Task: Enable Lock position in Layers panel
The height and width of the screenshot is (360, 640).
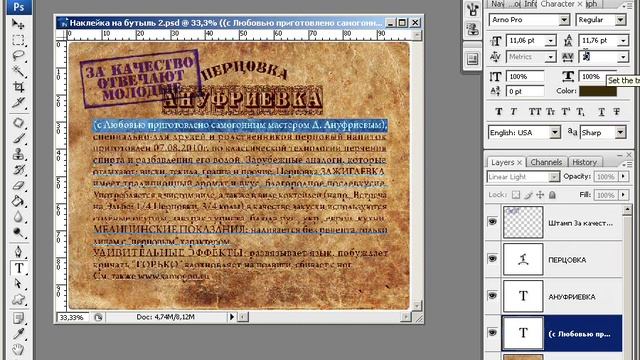Action: [540, 195]
